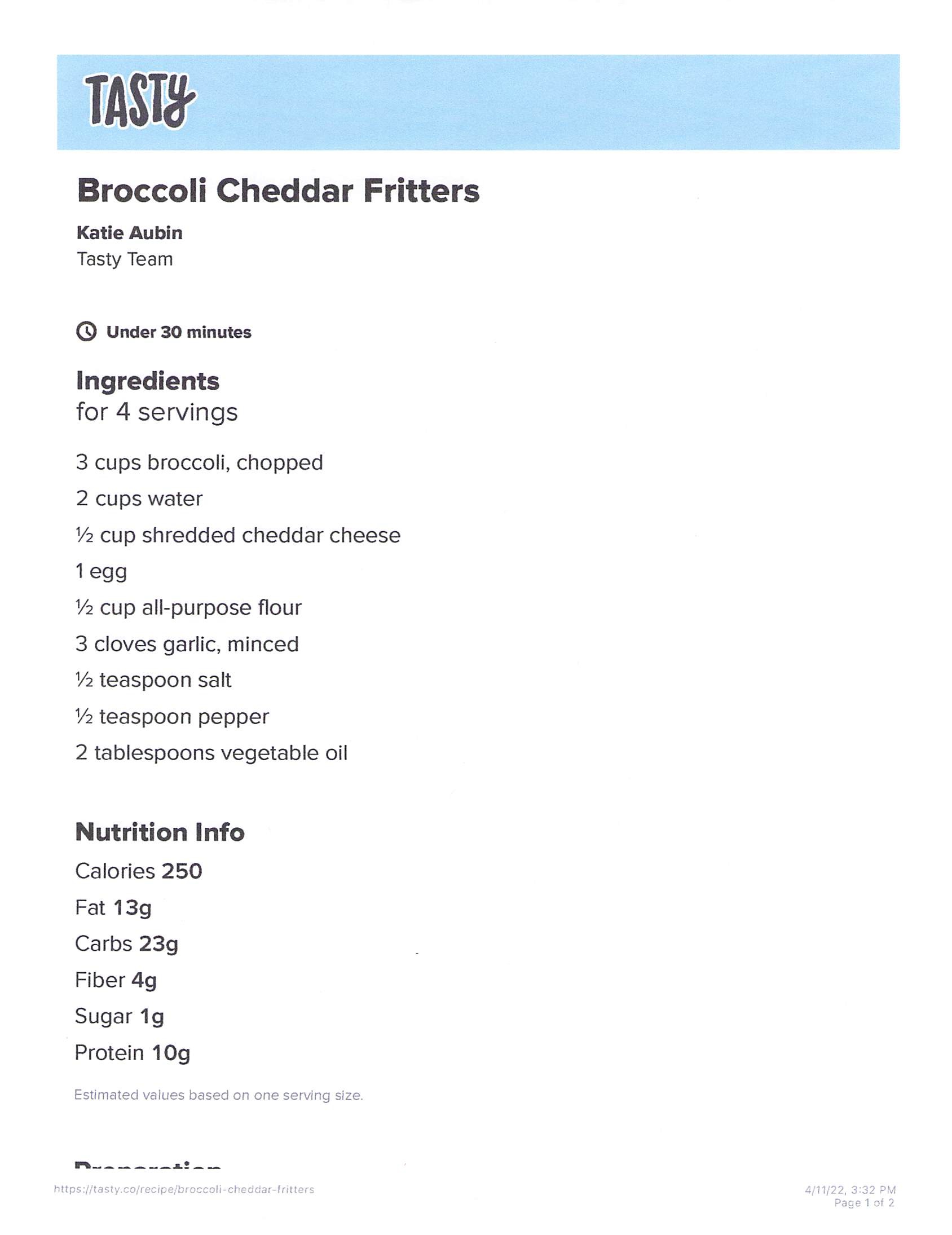Click the Under 30 minutes label
The image size is (952, 1235).
pos(179,332)
